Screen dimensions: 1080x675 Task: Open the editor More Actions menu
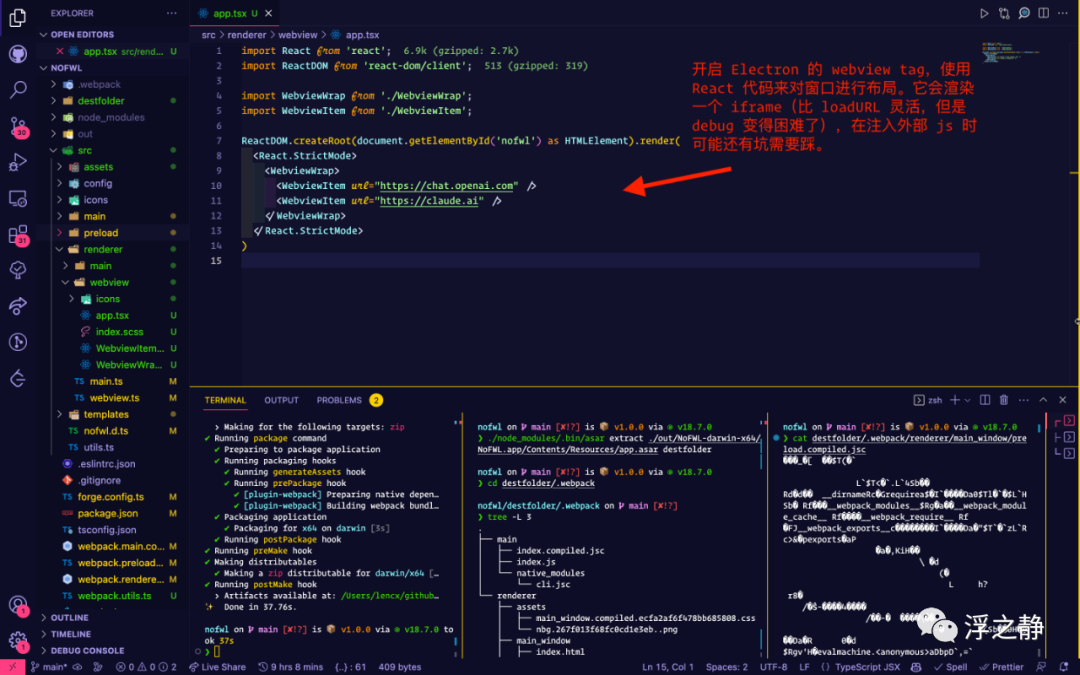pos(1064,13)
